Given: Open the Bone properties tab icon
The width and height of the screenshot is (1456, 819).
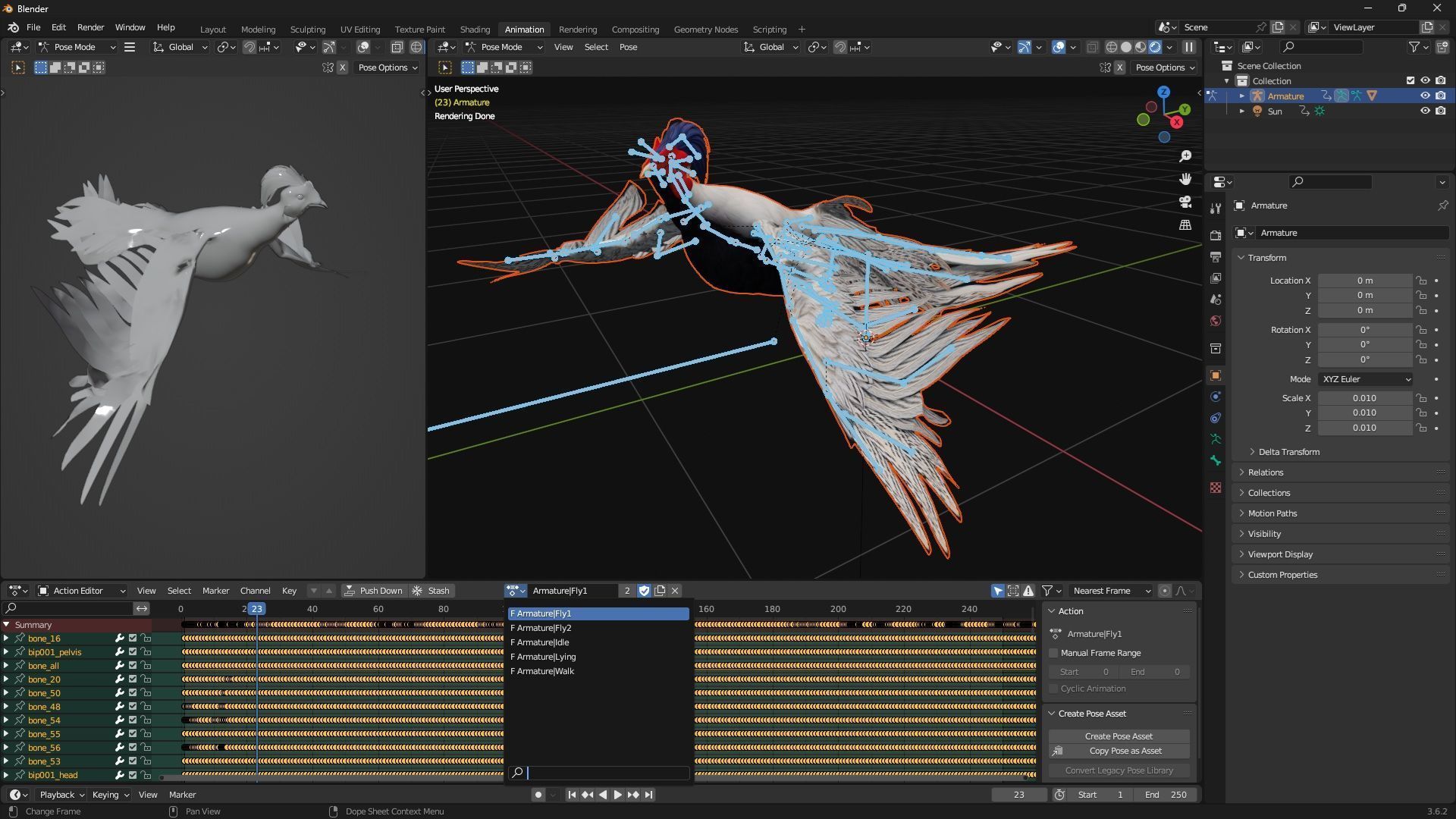Looking at the screenshot, I should pyautogui.click(x=1216, y=460).
